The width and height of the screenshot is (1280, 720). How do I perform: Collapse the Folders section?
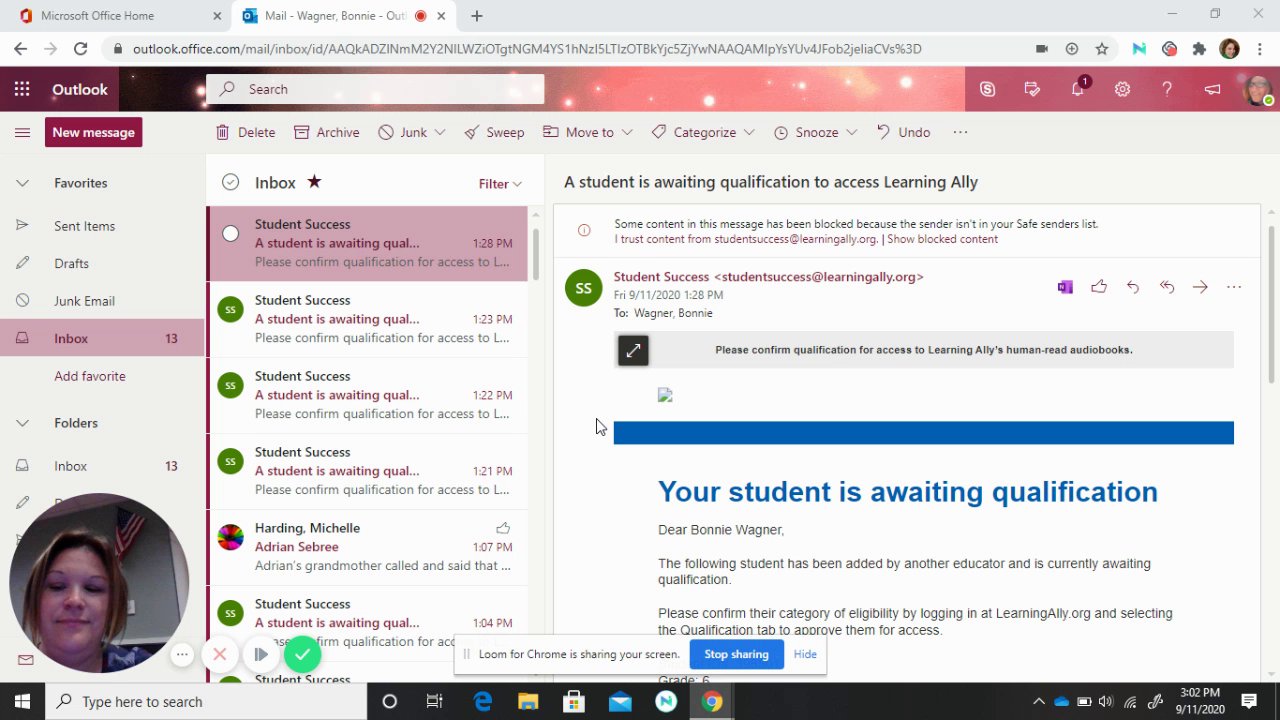click(22, 423)
